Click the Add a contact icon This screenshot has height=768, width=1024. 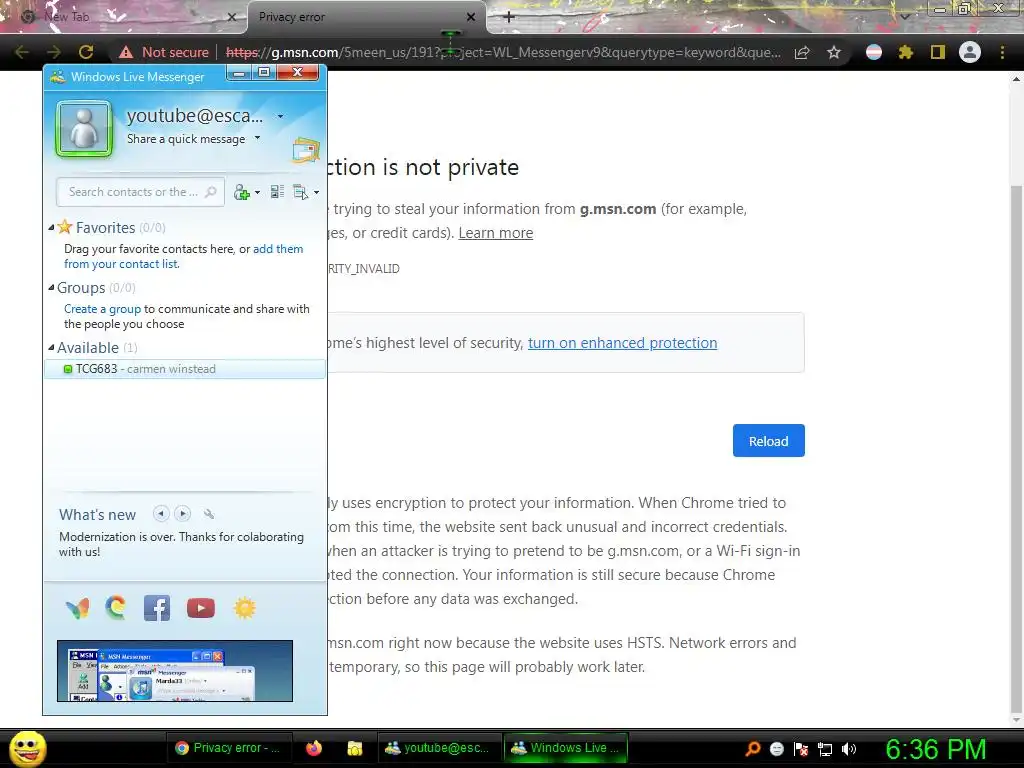pyautogui.click(x=242, y=192)
